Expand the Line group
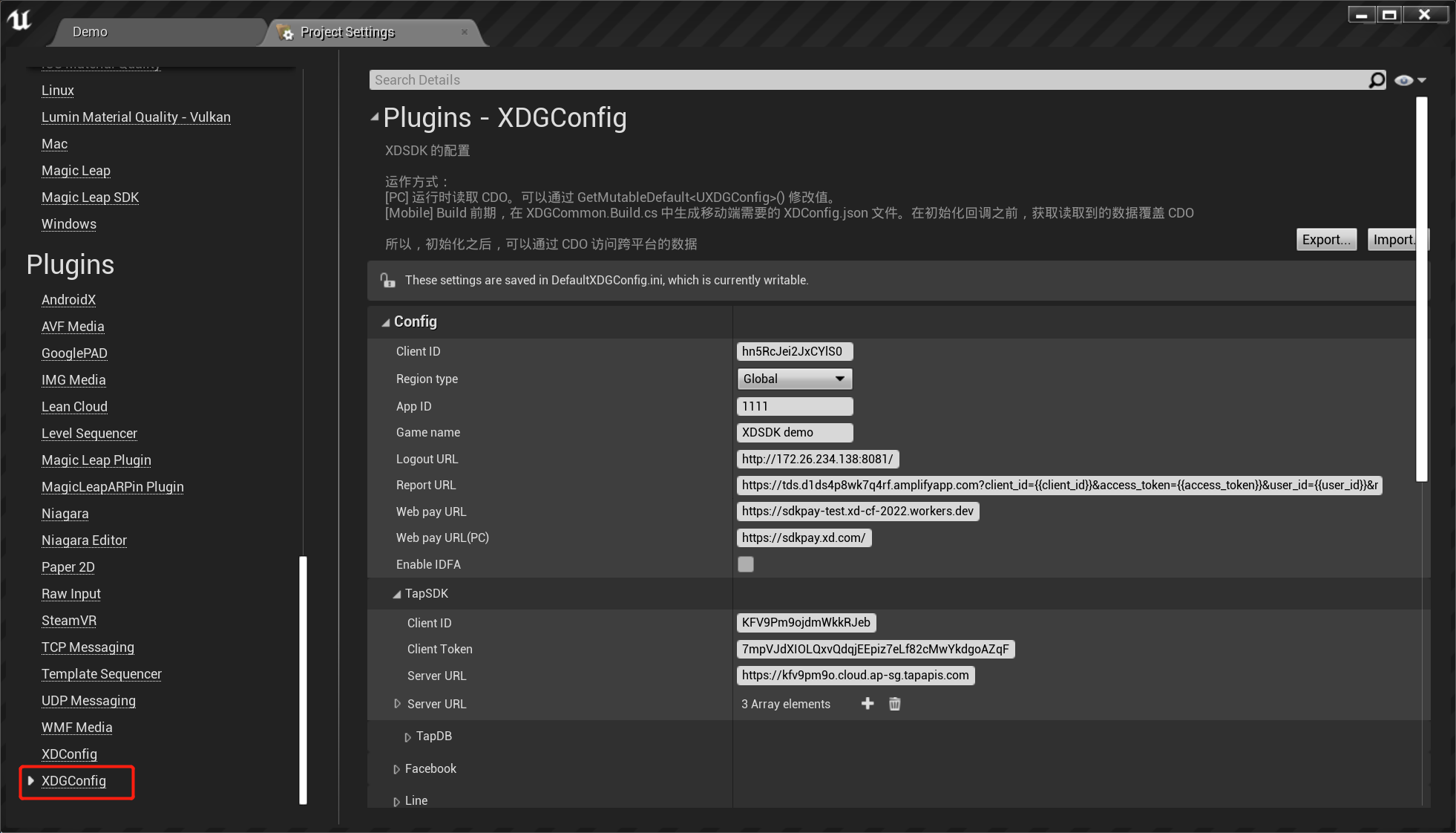The width and height of the screenshot is (1456, 833). (x=396, y=801)
